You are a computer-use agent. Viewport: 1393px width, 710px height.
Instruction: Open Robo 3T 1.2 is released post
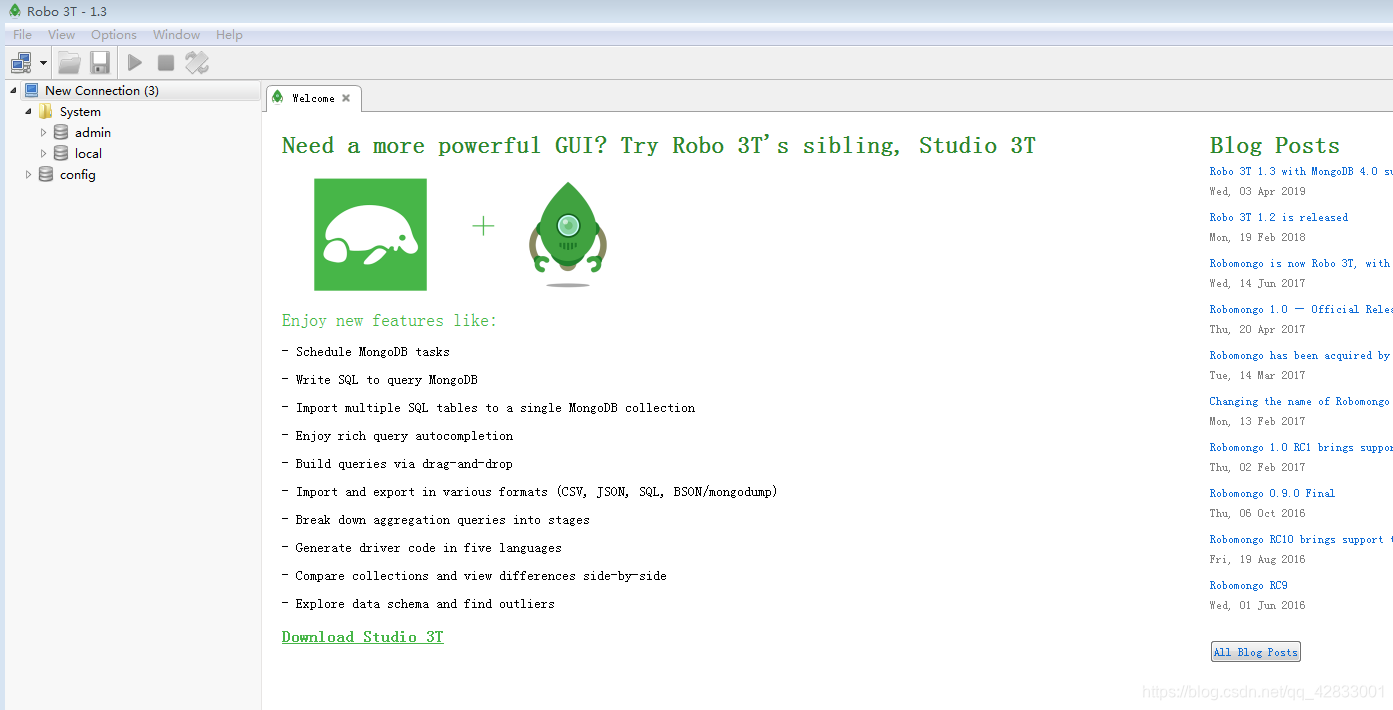1278,218
